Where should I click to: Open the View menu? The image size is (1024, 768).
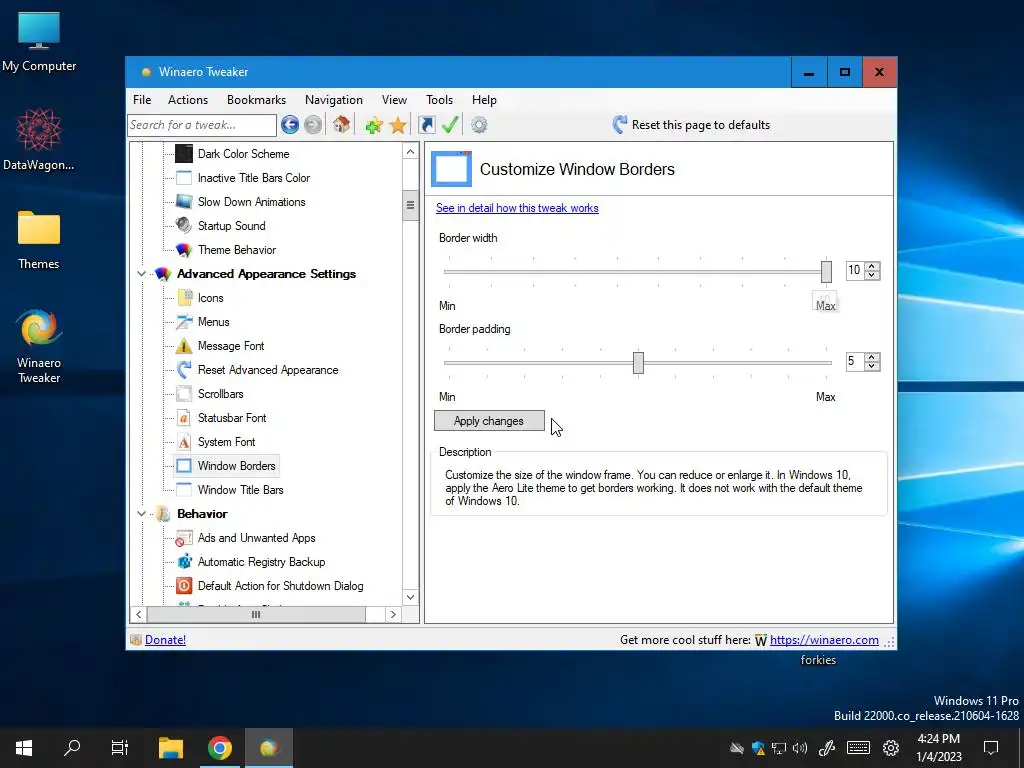394,100
